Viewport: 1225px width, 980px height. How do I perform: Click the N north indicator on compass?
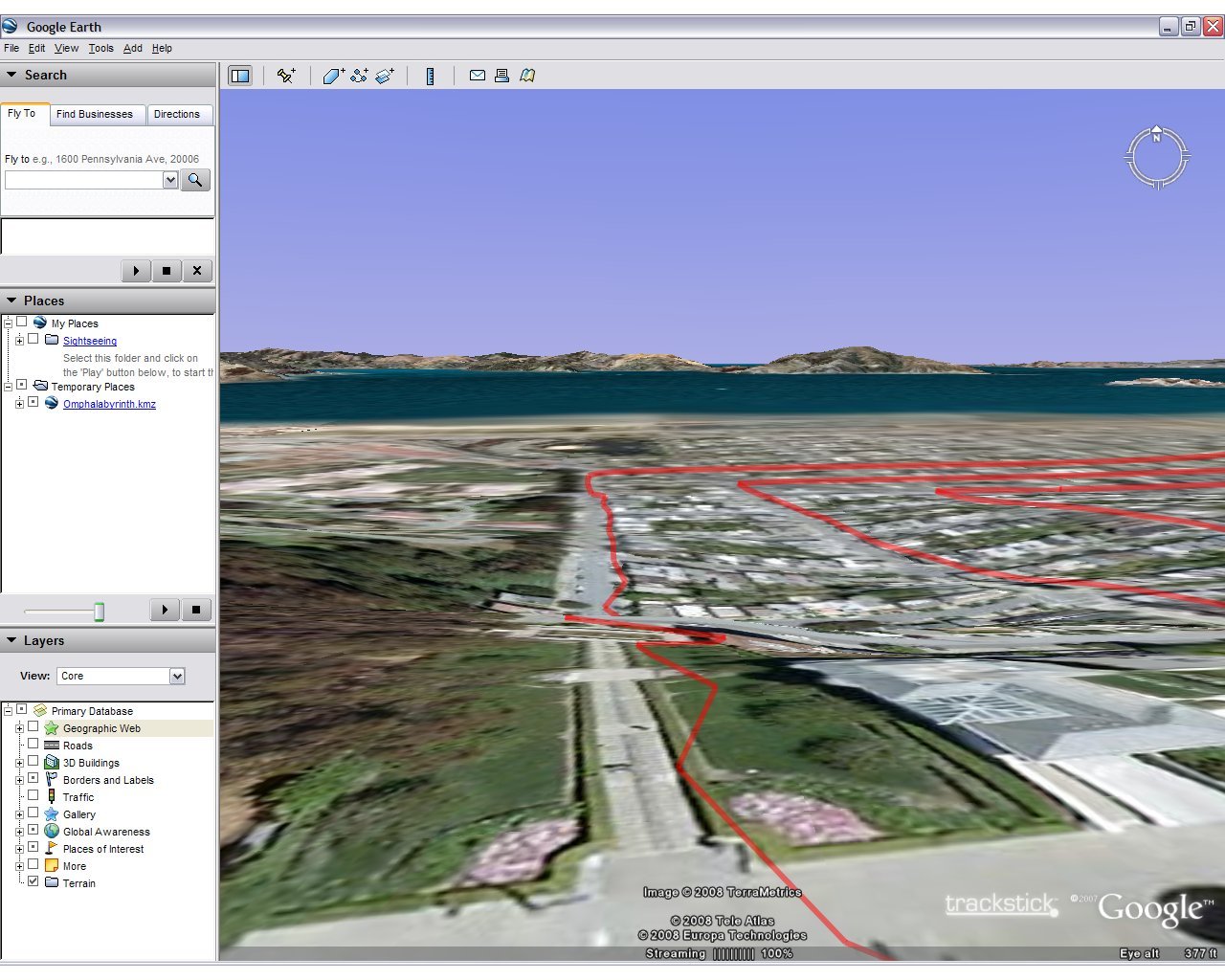coord(1156,136)
